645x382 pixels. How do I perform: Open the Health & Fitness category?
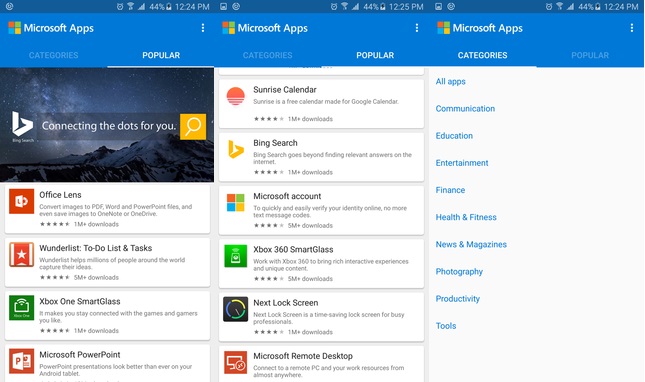(x=466, y=217)
